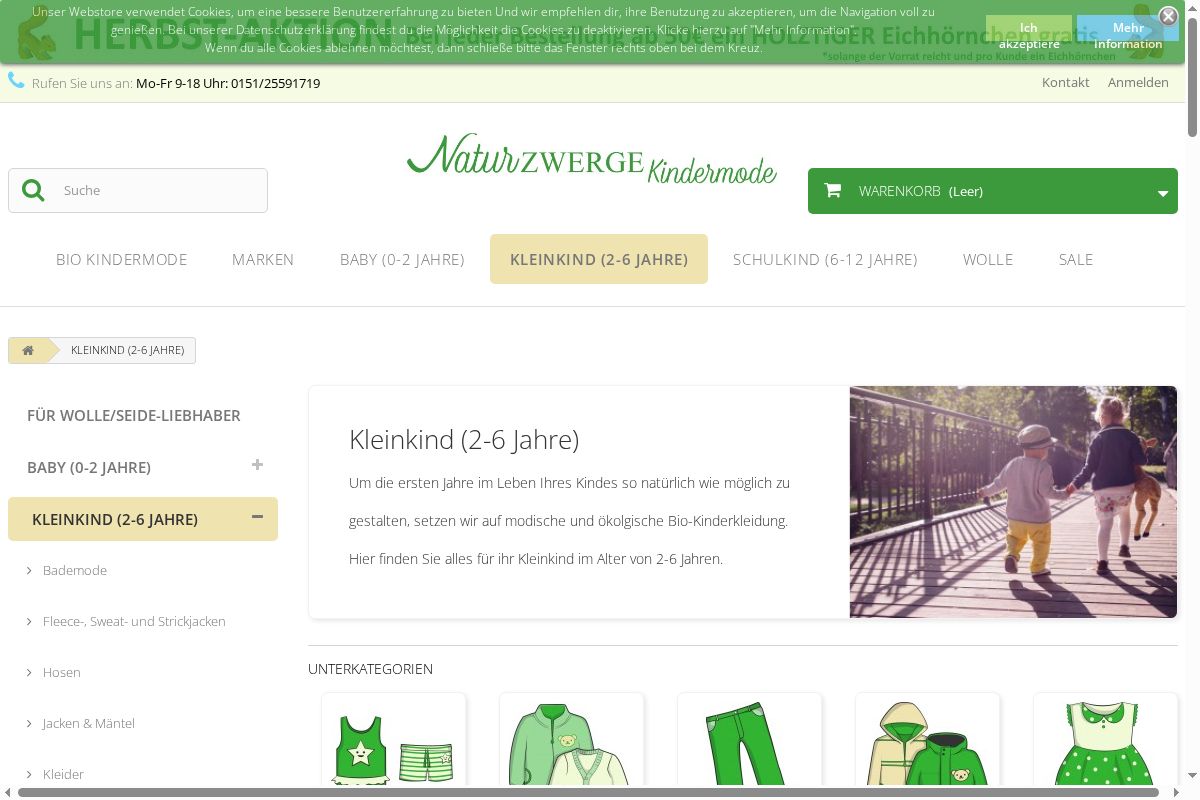Open the Sale menu
Image resolution: width=1200 pixels, height=800 pixels.
[1076, 259]
